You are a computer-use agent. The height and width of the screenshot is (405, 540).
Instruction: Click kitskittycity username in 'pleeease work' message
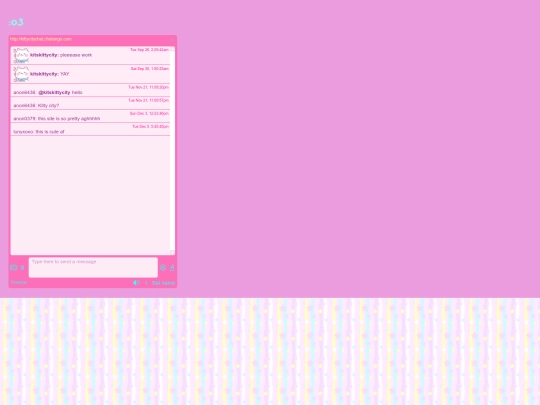click(x=44, y=55)
